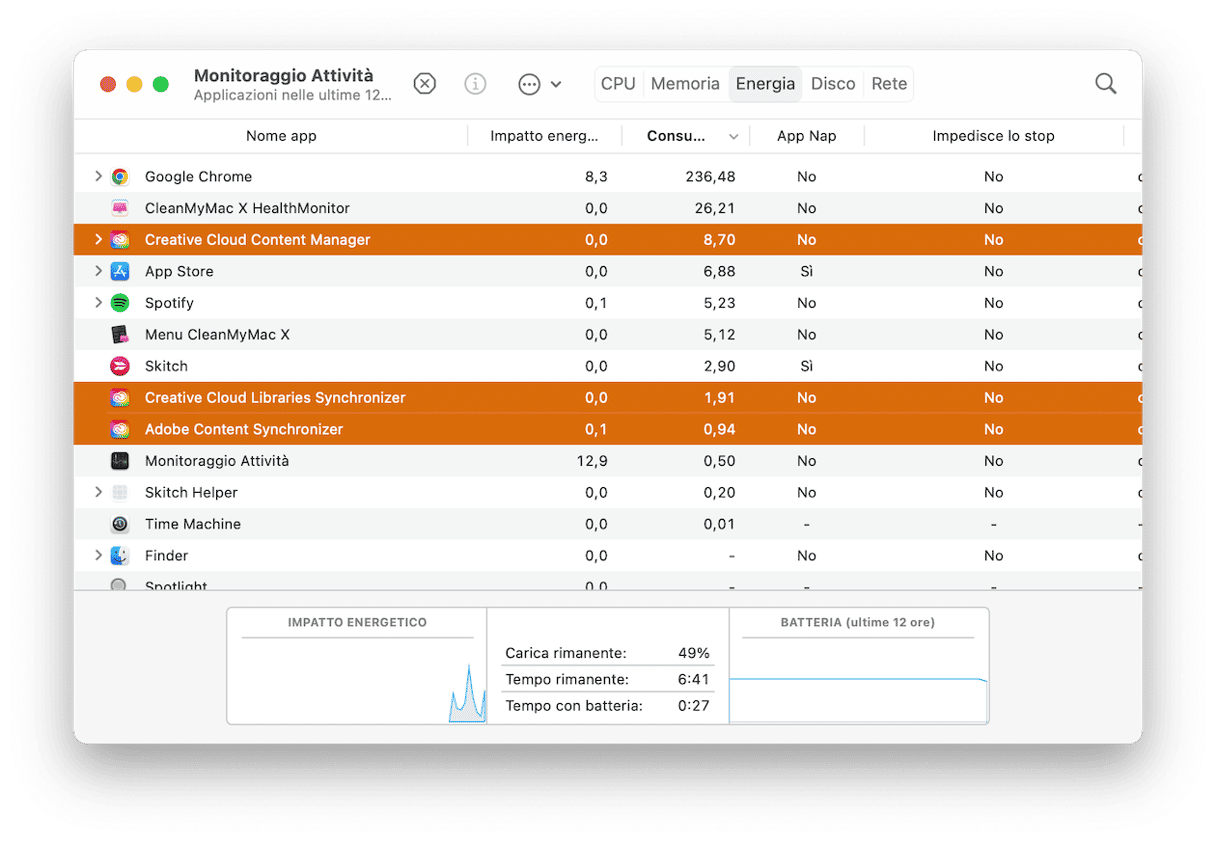Select Creative Cloud Content Manager process name

point(257,240)
